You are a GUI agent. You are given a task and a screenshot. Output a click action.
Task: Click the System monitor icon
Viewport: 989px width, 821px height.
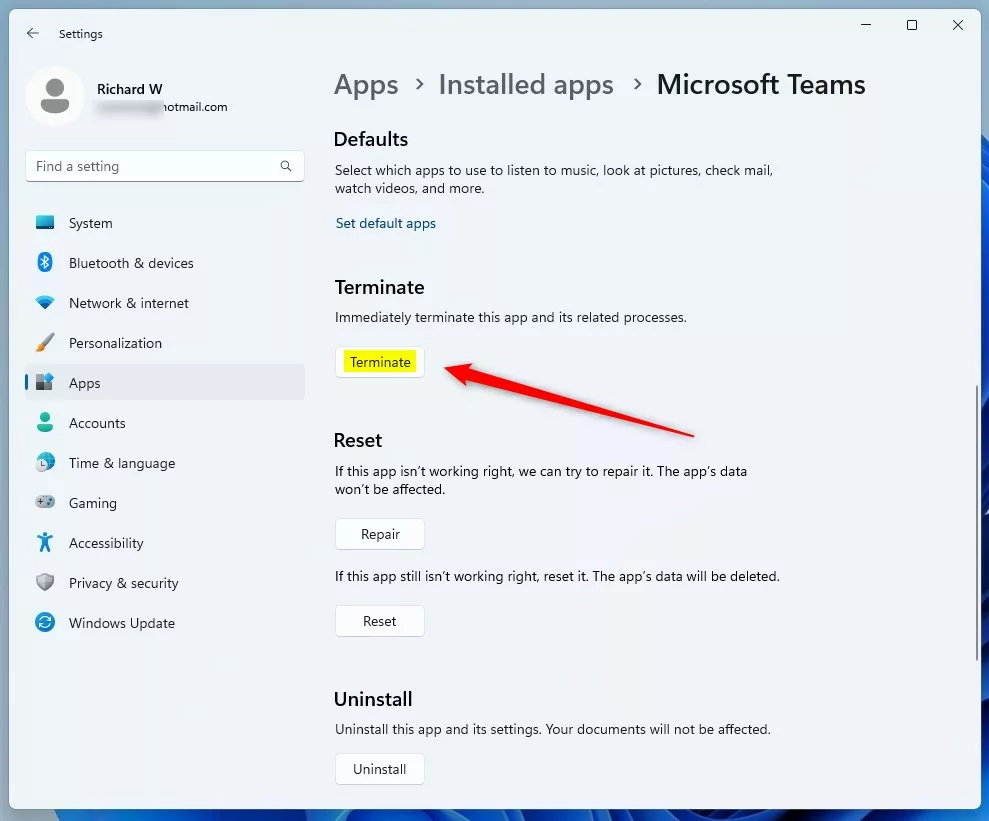point(45,223)
